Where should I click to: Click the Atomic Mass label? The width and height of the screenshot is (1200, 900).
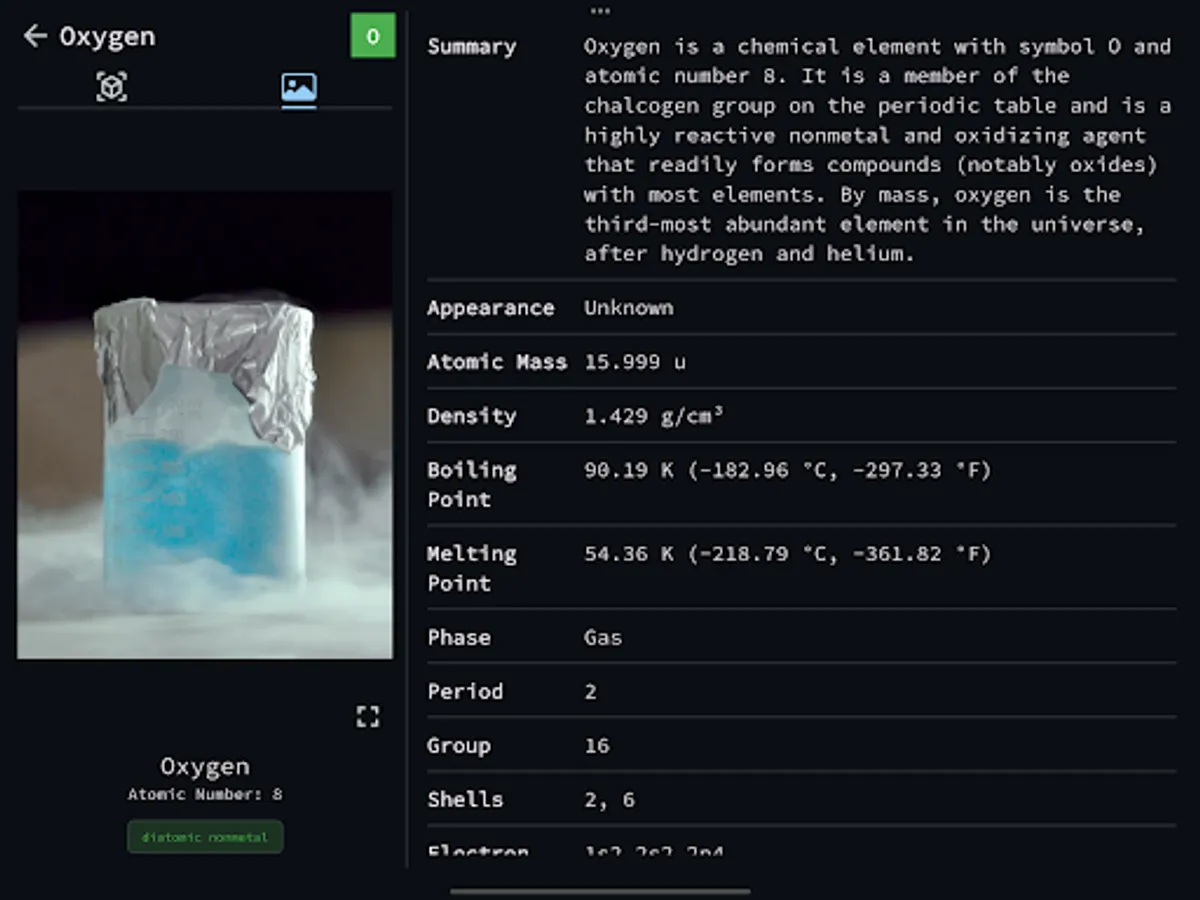(x=497, y=362)
